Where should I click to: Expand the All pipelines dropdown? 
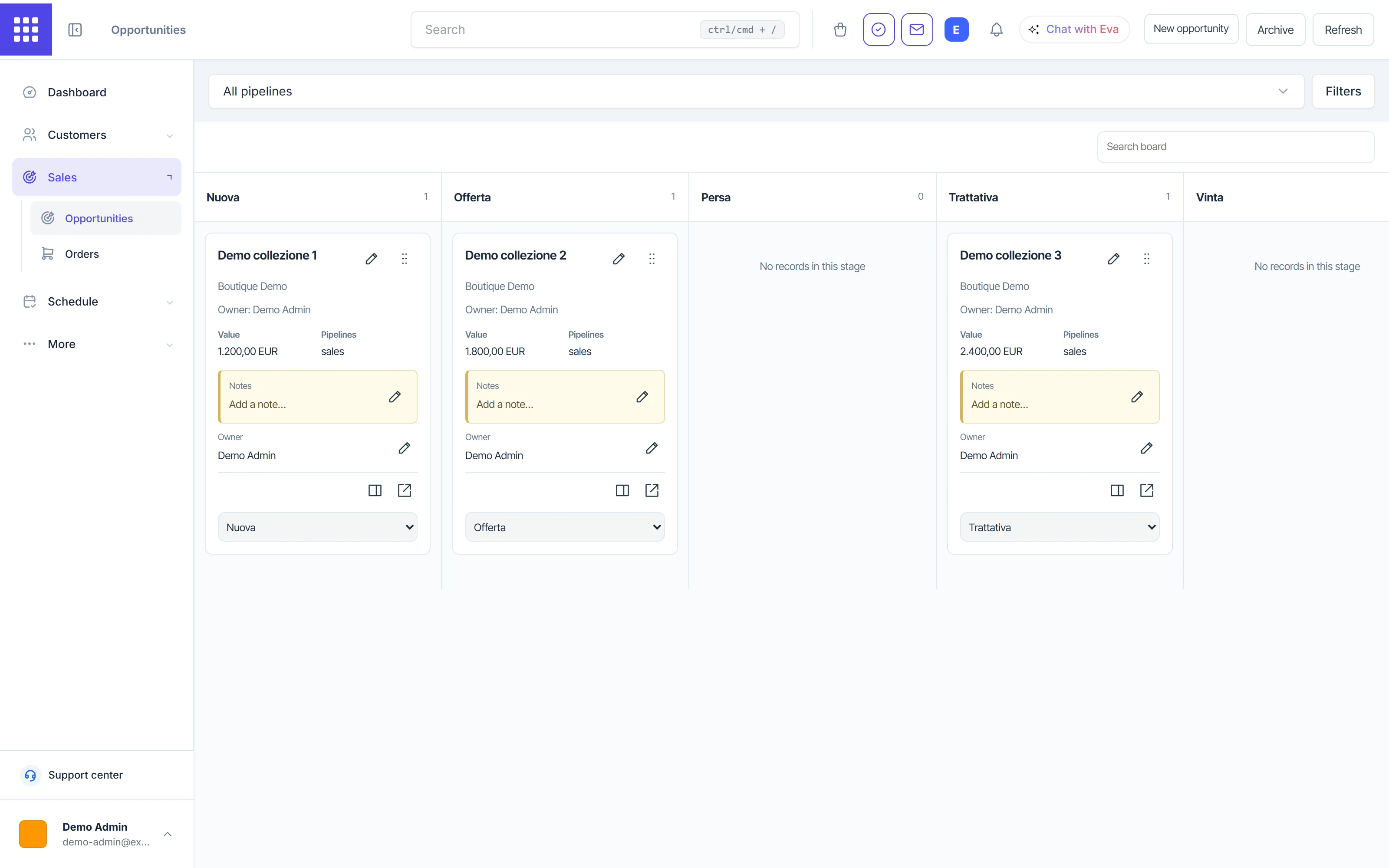click(756, 91)
